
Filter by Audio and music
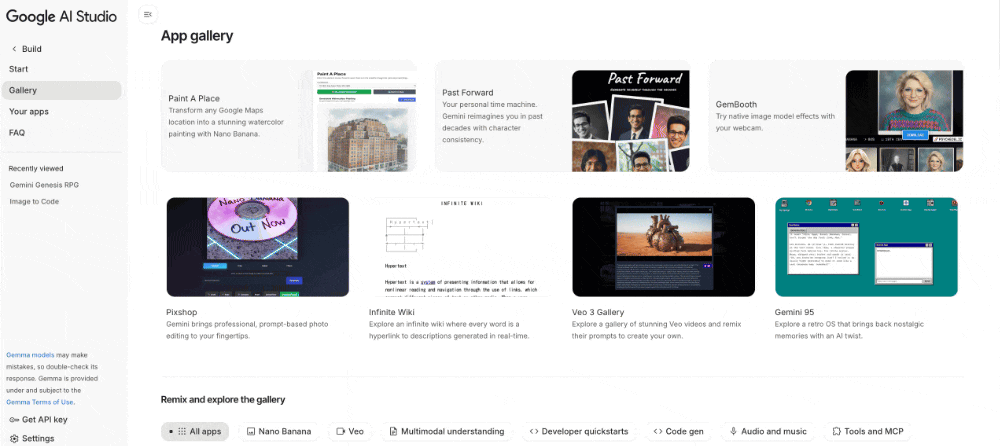[x=768, y=431]
